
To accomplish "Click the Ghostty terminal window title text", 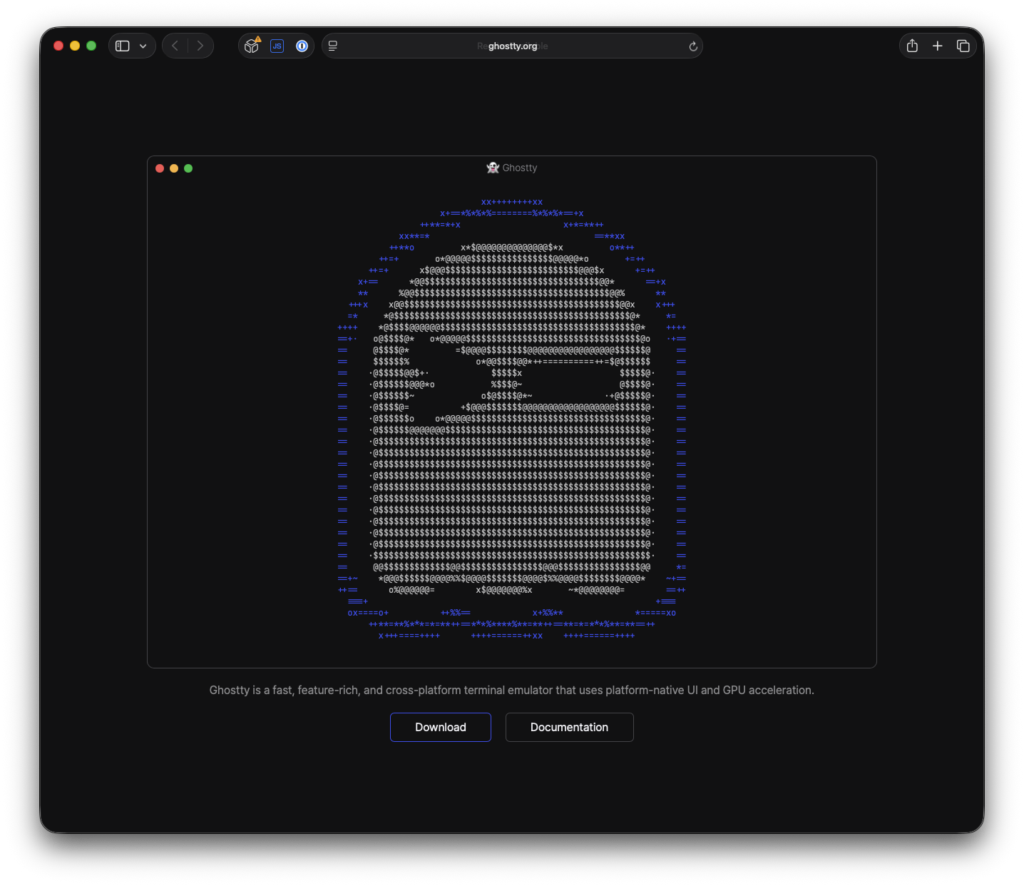I will 520,168.
